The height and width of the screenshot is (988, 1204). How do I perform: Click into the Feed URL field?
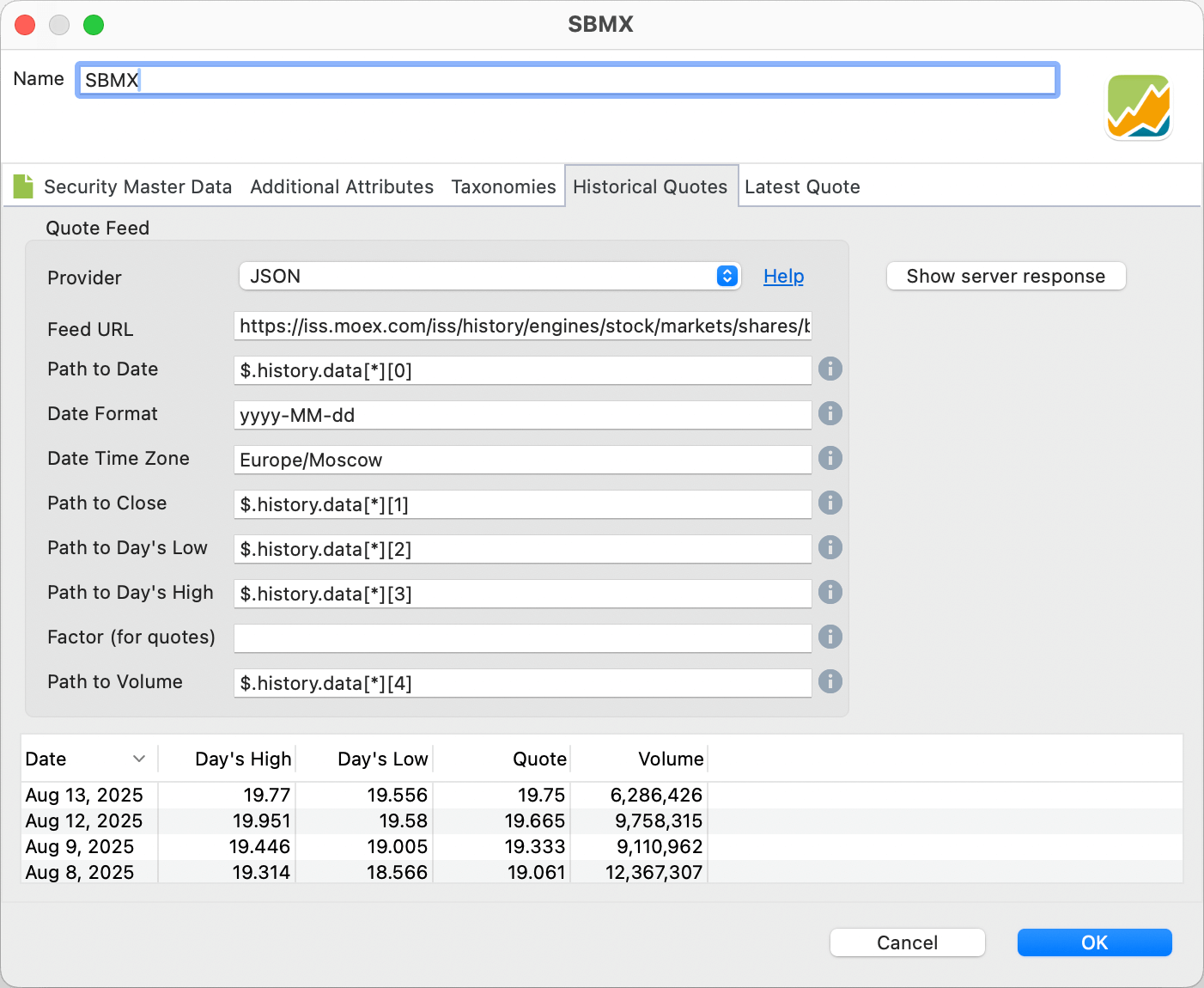[522, 326]
